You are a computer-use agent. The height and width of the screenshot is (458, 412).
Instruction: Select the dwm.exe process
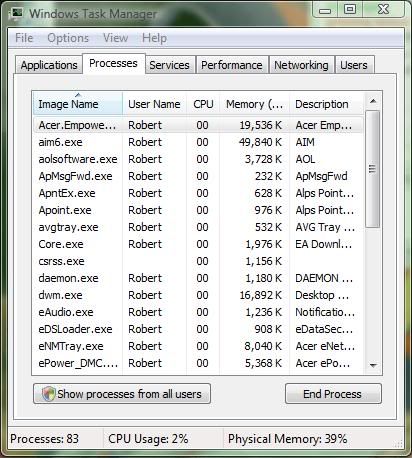coord(198,295)
